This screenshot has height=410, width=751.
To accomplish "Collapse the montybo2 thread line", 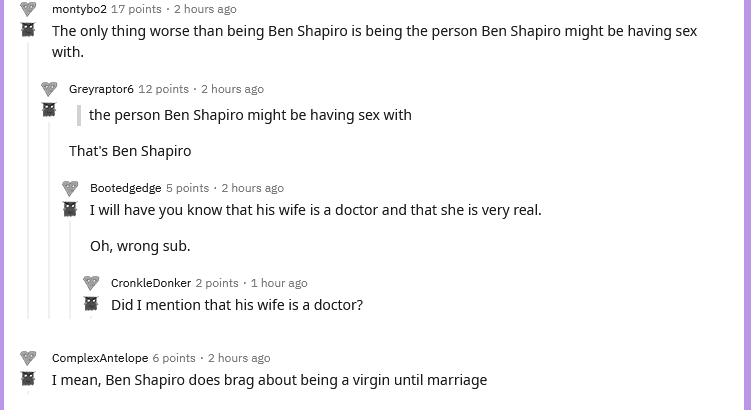I will (x=28, y=180).
